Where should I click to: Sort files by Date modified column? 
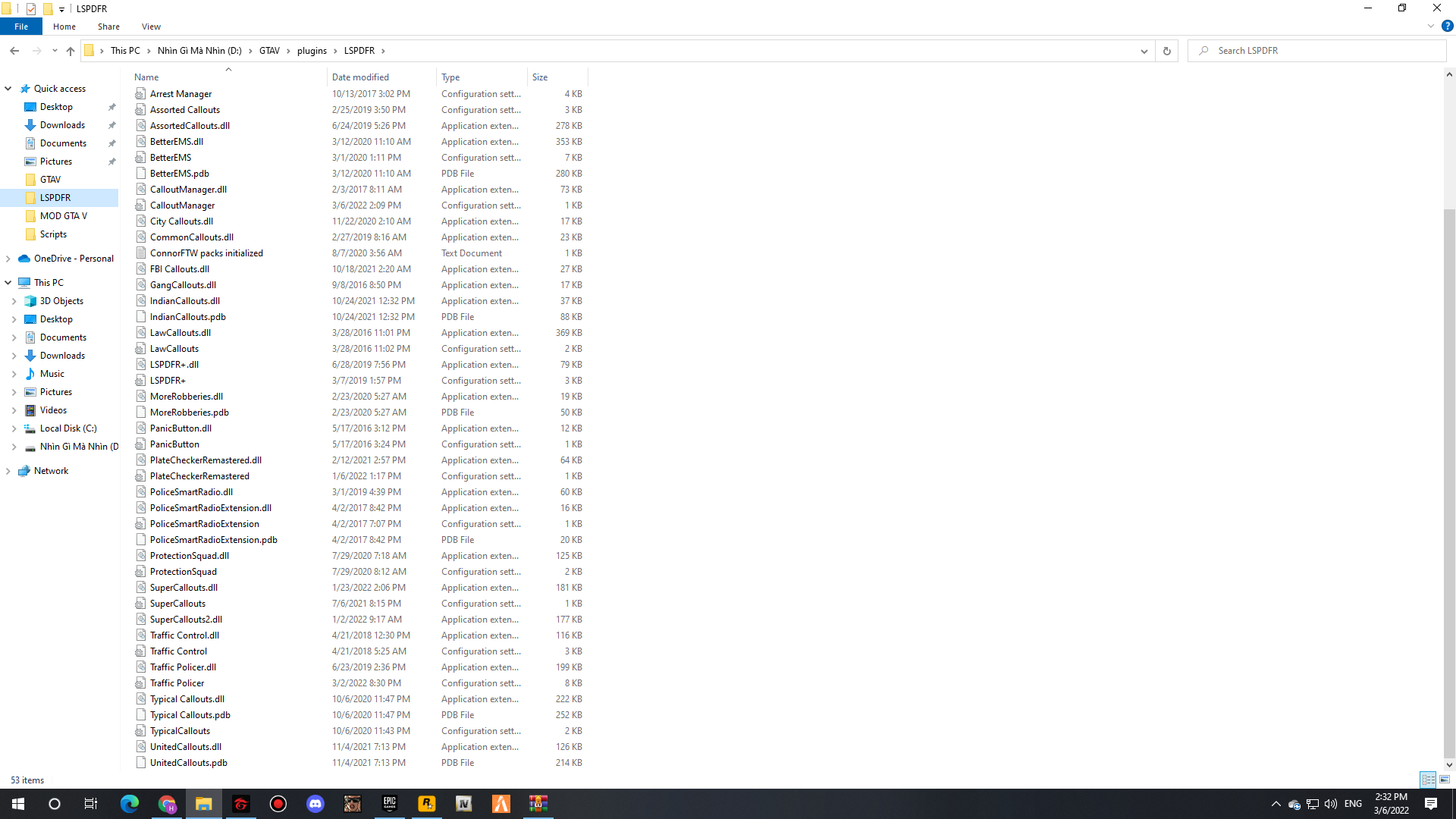[360, 77]
